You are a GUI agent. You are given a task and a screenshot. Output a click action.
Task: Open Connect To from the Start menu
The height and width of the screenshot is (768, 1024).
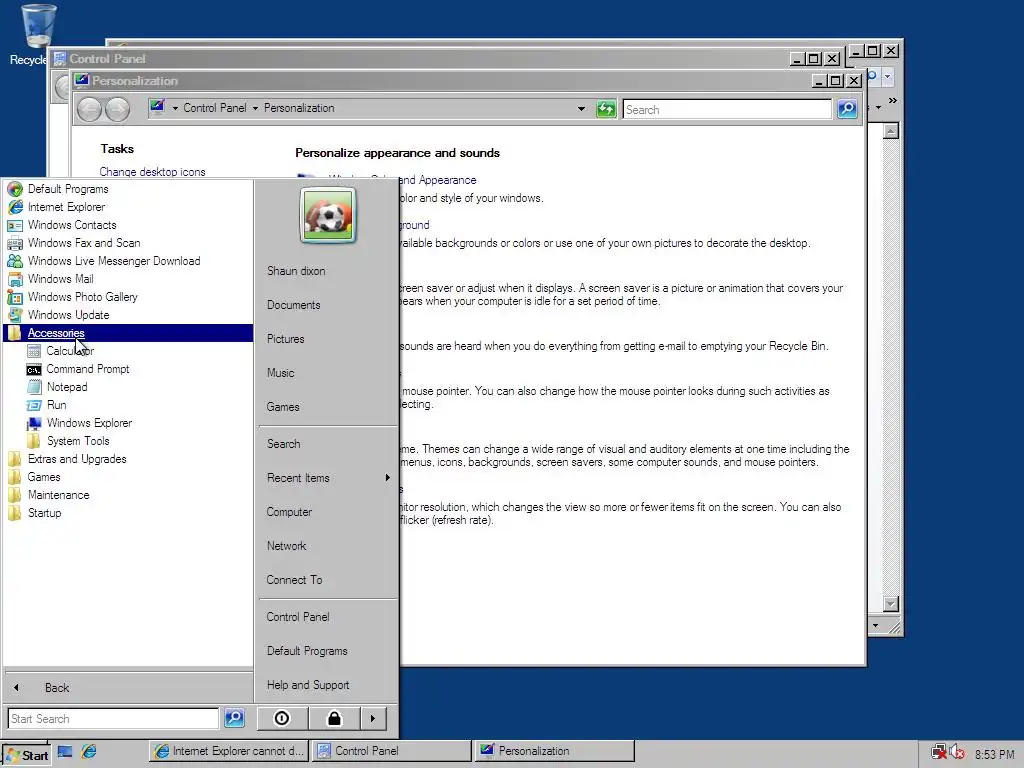(294, 580)
